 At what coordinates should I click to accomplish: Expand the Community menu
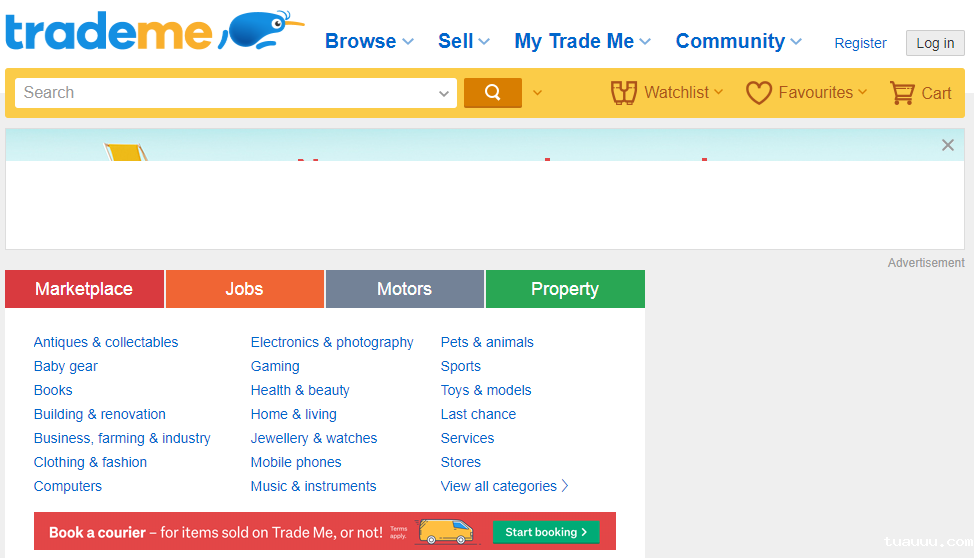click(x=738, y=41)
